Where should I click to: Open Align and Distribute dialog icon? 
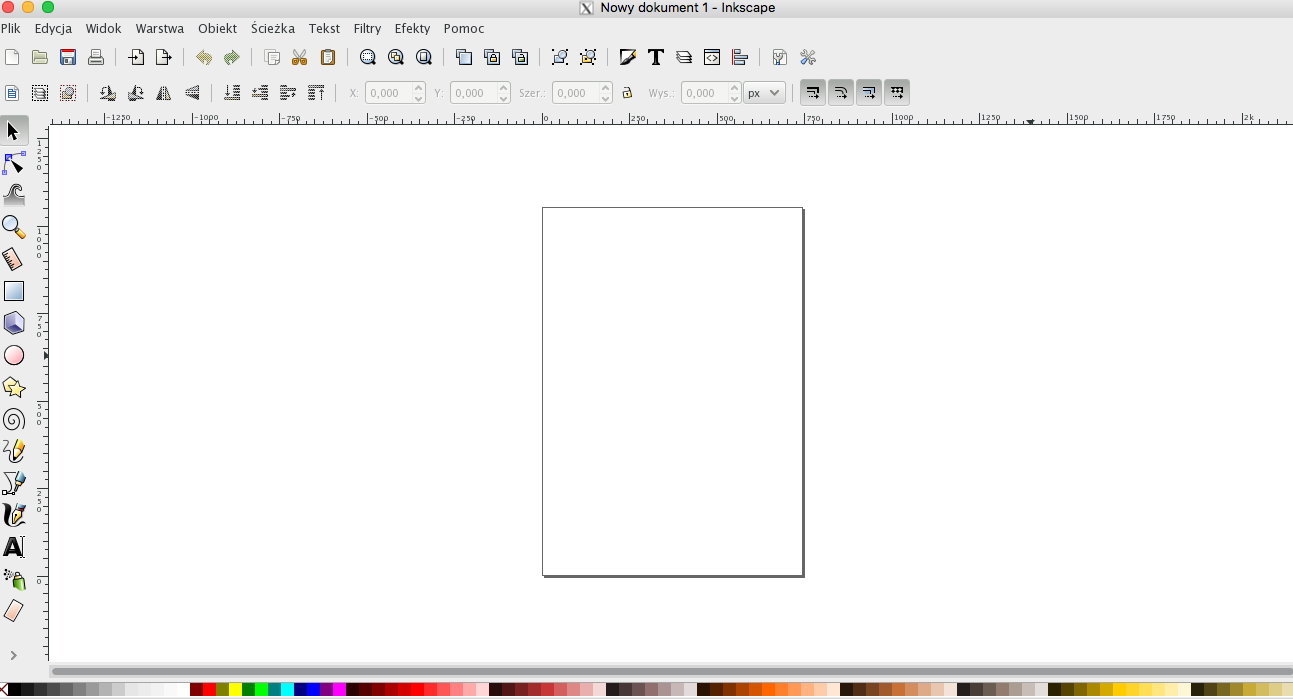(740, 57)
